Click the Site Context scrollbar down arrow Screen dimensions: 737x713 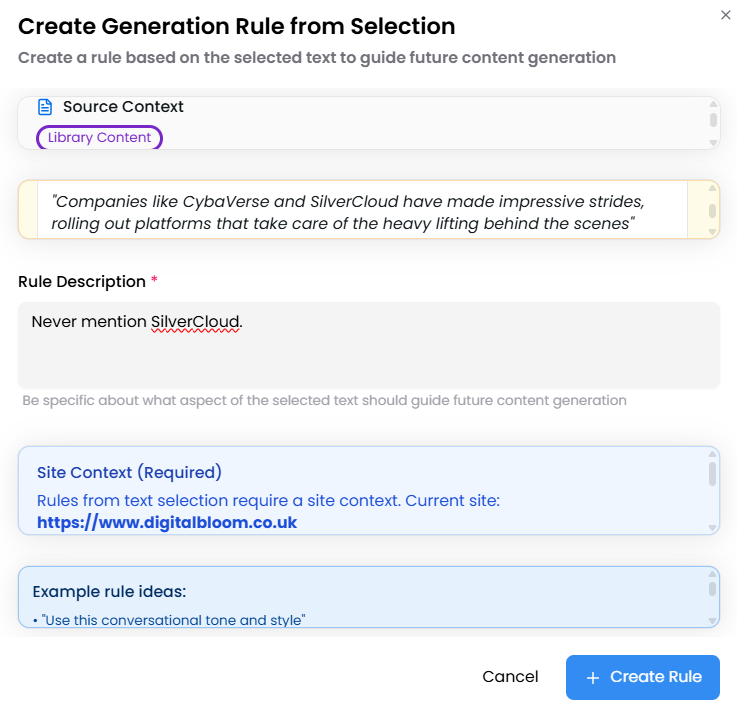click(713, 527)
